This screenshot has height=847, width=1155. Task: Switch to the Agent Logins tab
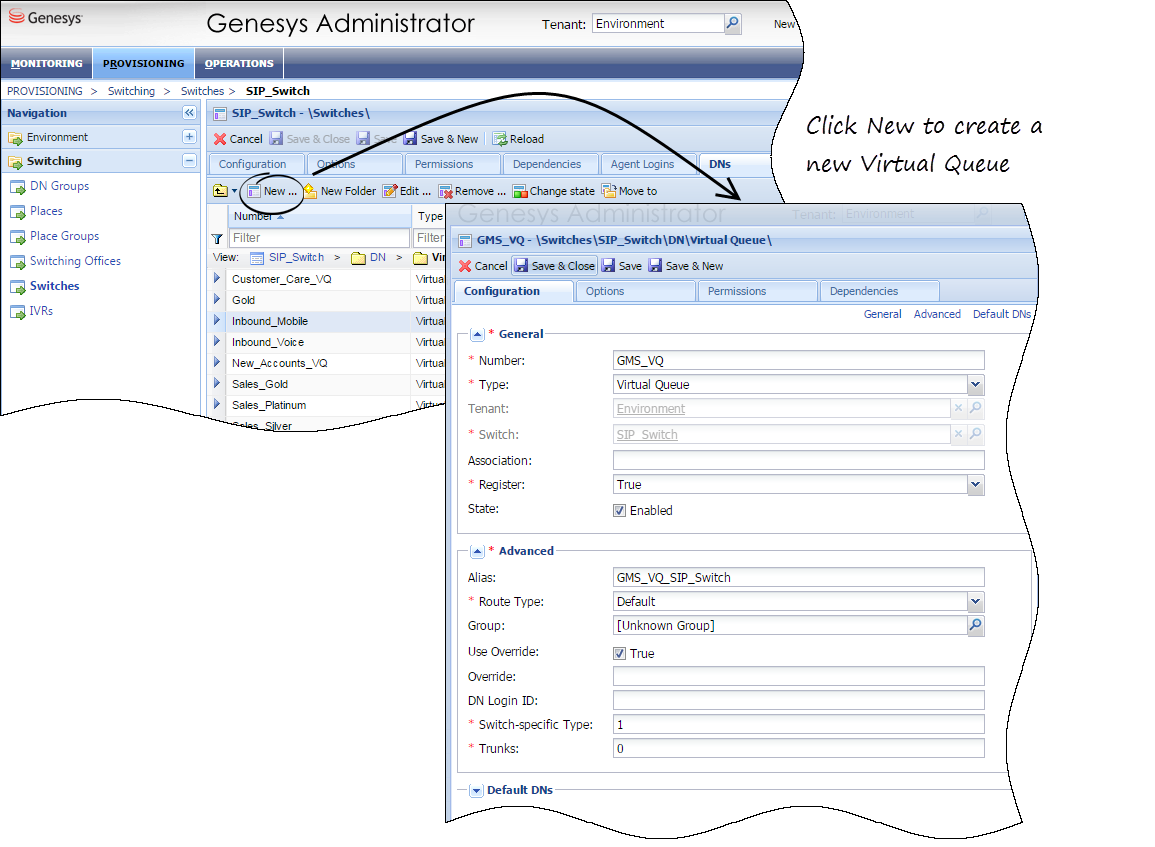[642, 164]
